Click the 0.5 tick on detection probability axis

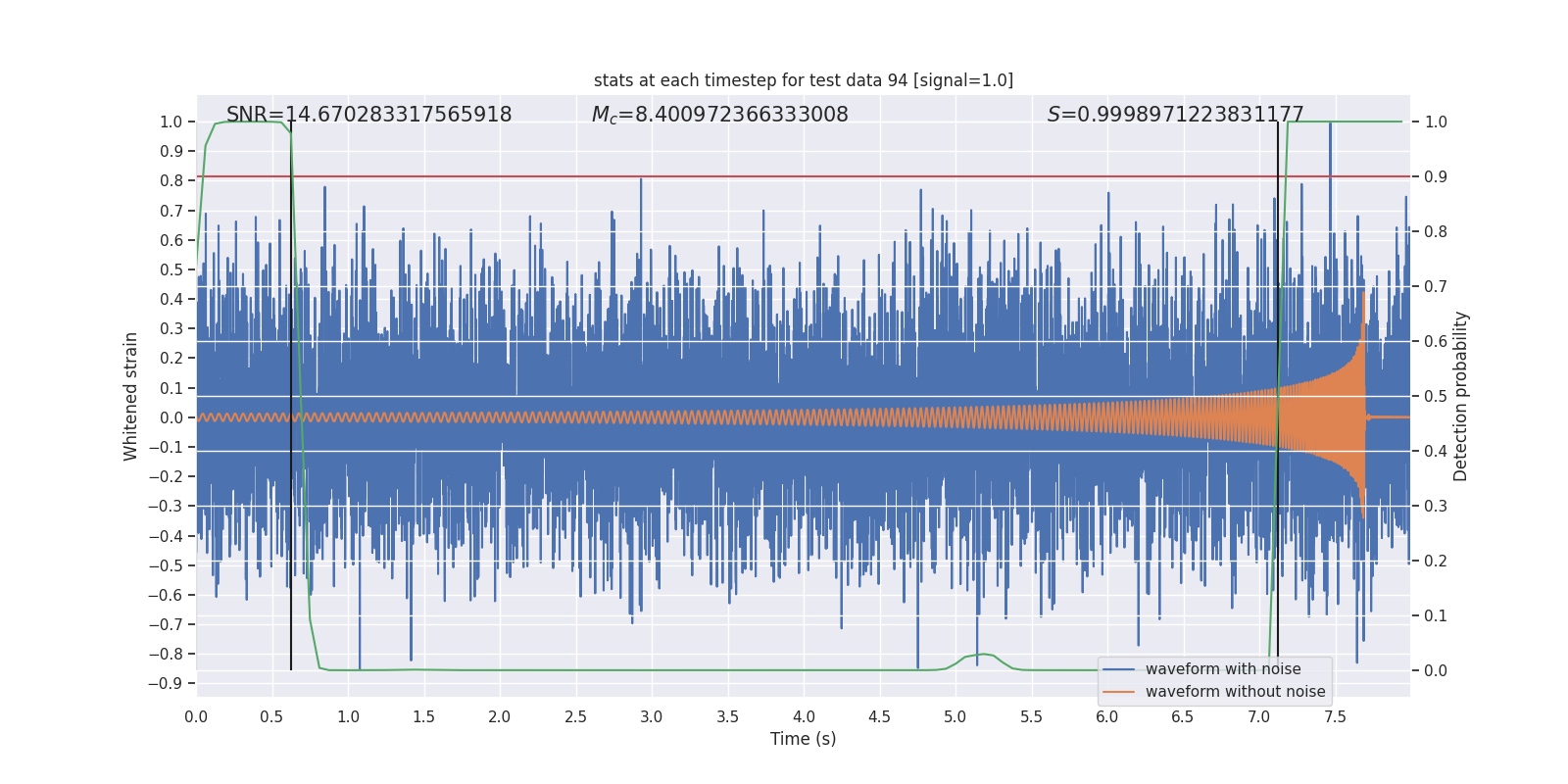click(x=1435, y=397)
